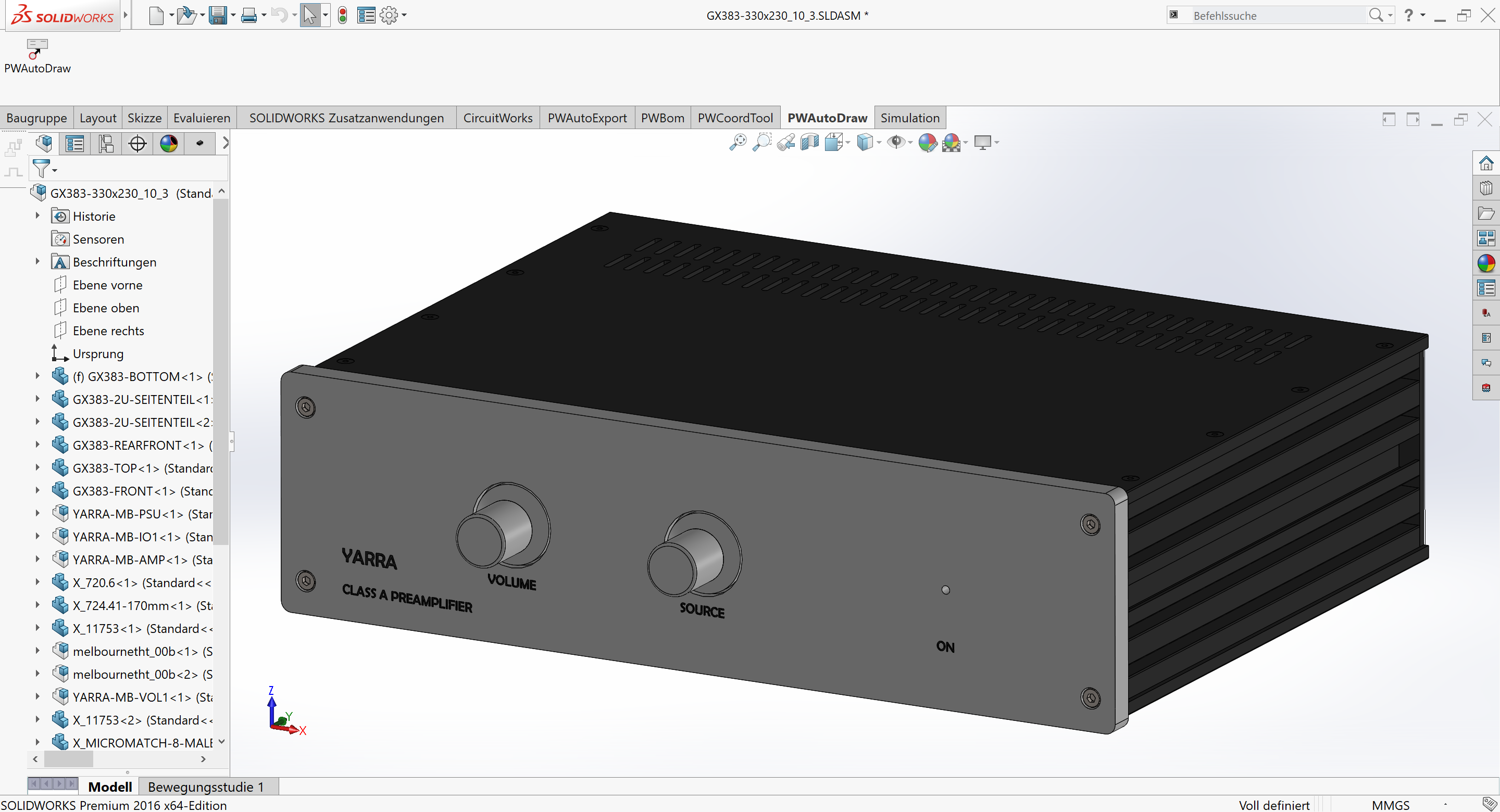The width and height of the screenshot is (1500, 812).
Task: Click the feature tree horizontal scrollbar
Action: pos(69,759)
